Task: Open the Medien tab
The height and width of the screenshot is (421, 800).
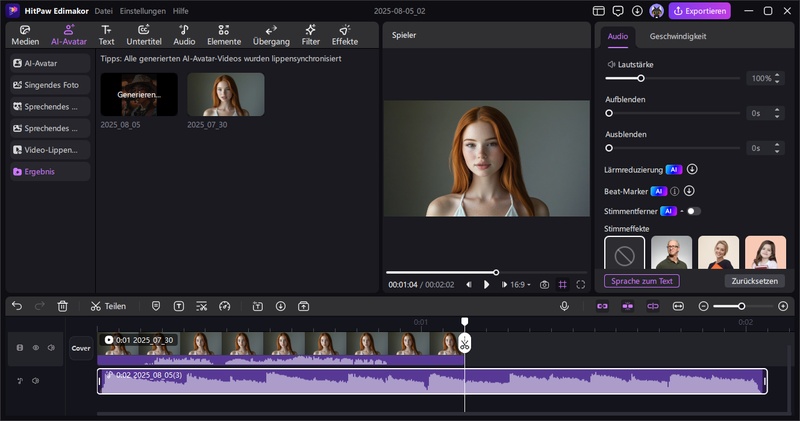Action: click(x=25, y=35)
